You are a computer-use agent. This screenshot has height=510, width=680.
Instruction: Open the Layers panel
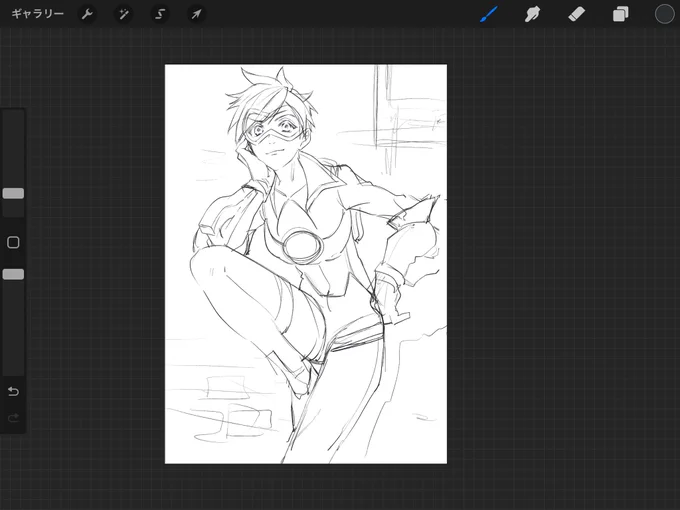[621, 14]
